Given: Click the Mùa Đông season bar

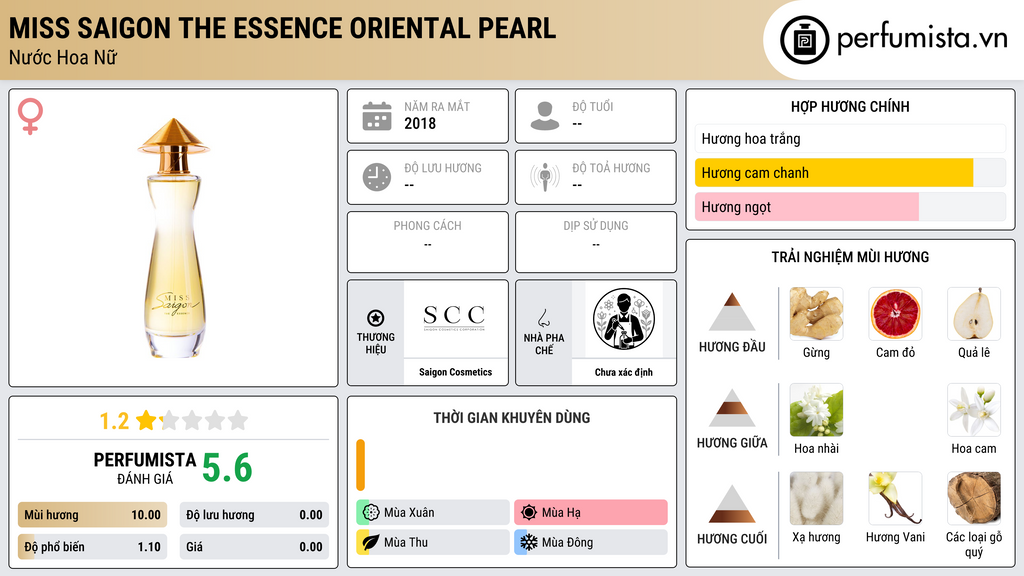Looking at the screenshot, I should (x=591, y=542).
